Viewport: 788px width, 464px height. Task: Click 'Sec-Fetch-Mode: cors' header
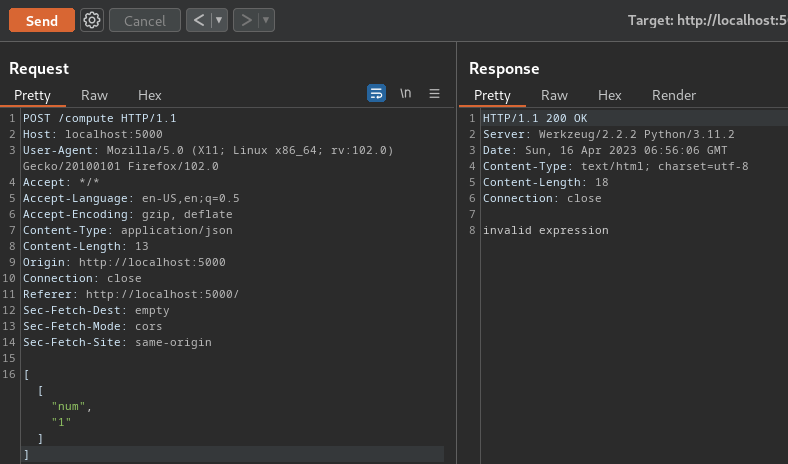[92, 326]
